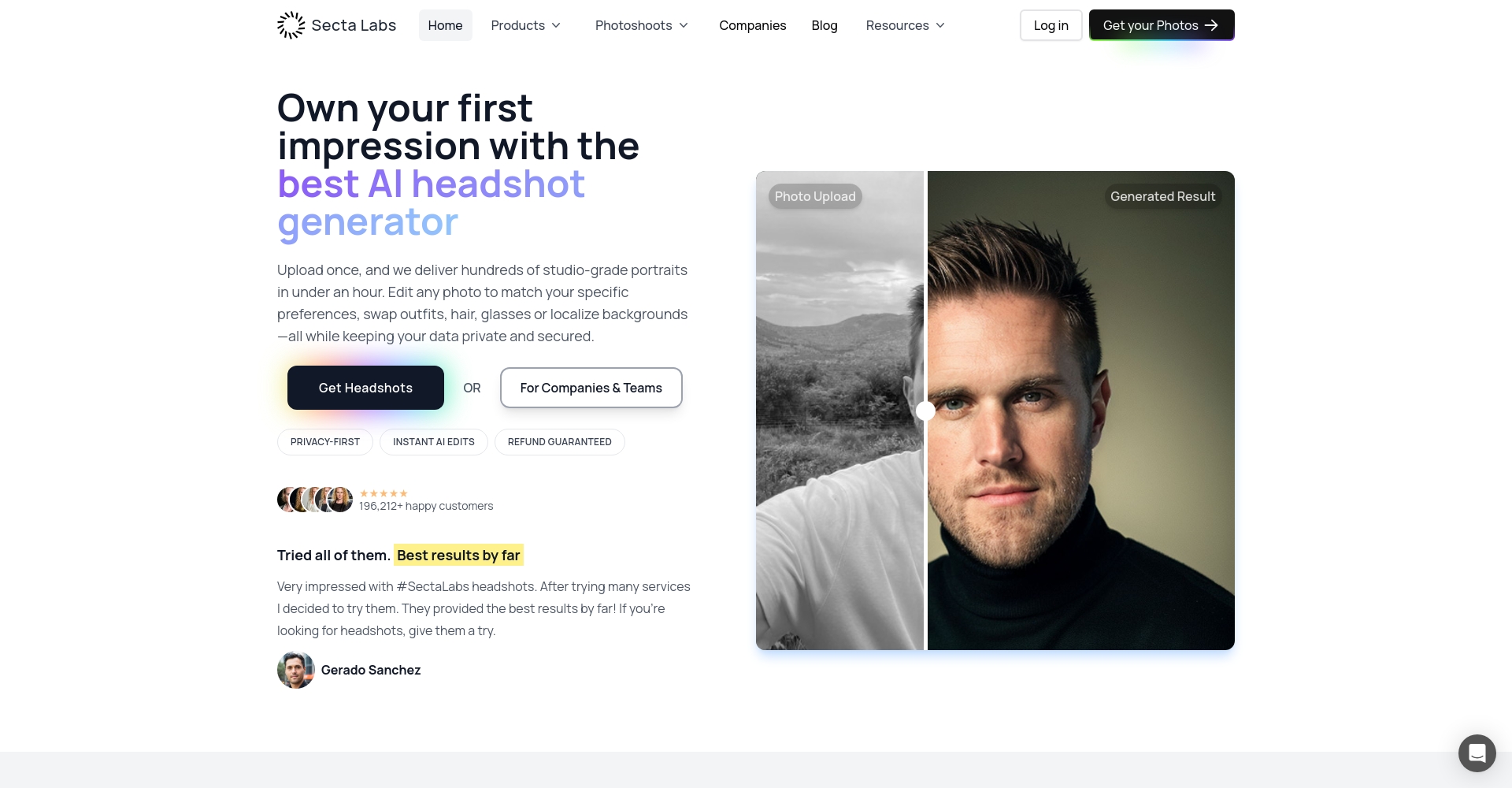Go to the Home tab

tap(445, 25)
